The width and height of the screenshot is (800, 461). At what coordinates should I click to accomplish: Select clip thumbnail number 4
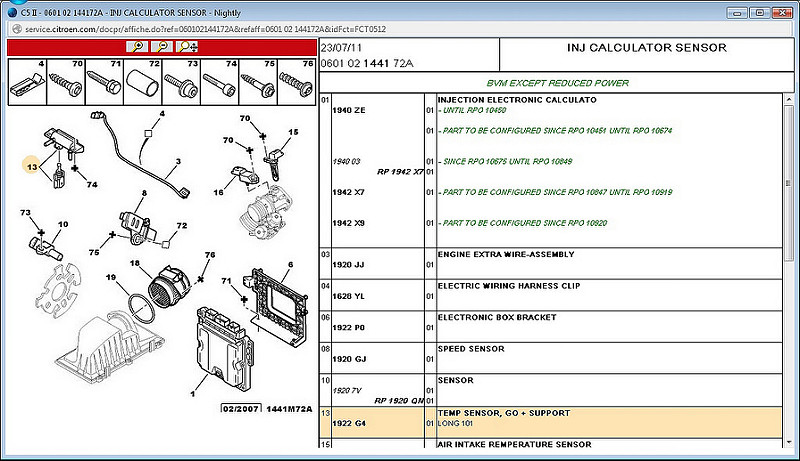coord(28,82)
